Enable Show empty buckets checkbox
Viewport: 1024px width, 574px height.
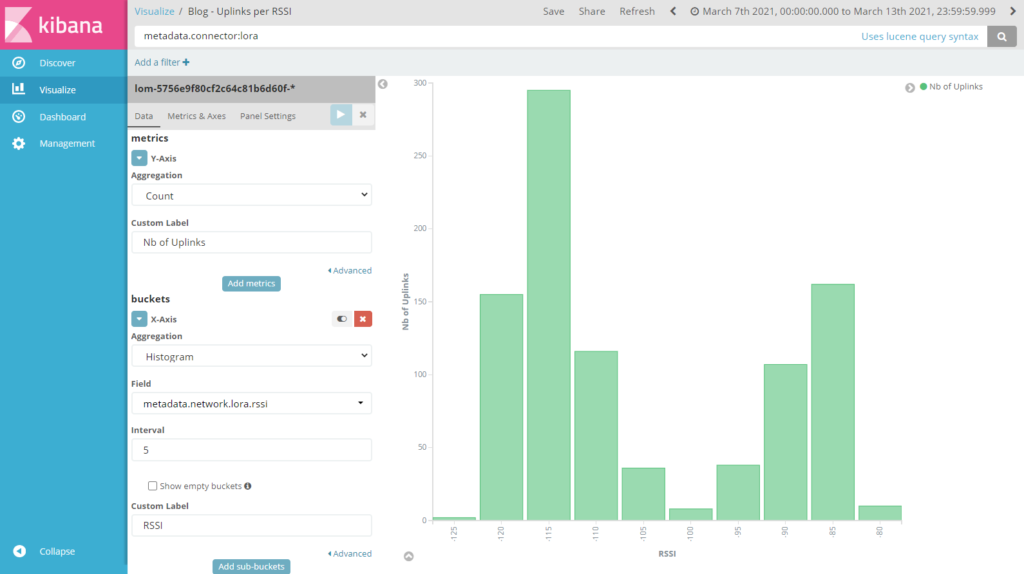[152, 486]
